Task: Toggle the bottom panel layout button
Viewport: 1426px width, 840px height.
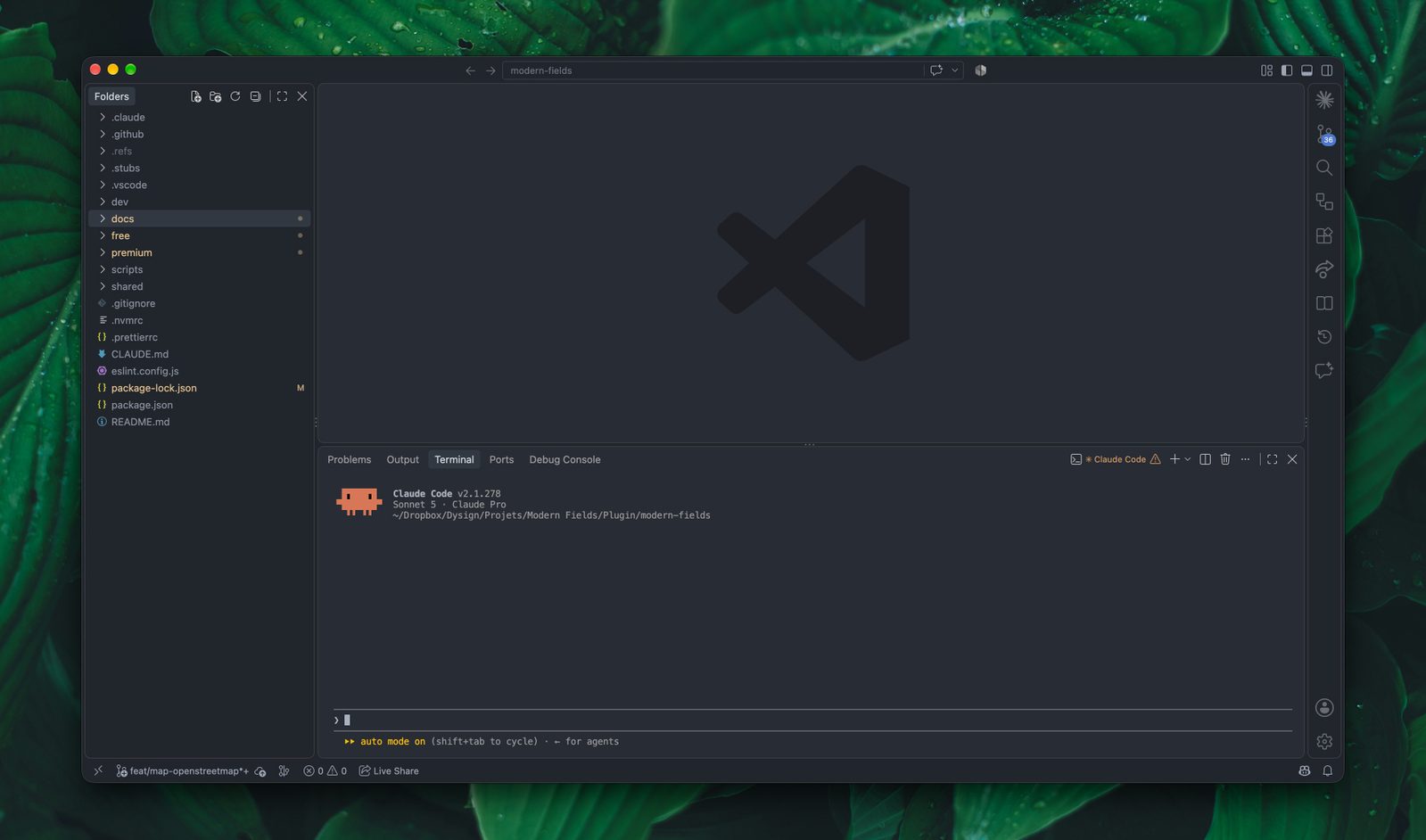Action: point(1306,70)
